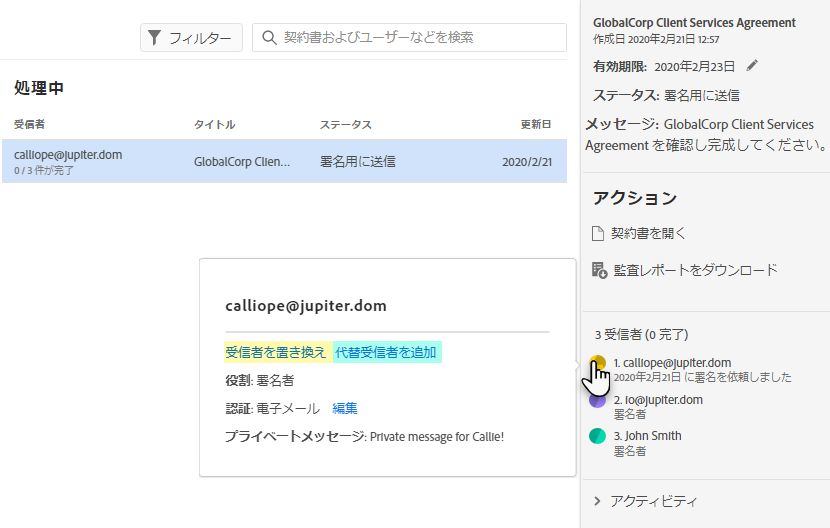Click the 2020年2月23日 expiration date

pyautogui.click(x=694, y=67)
